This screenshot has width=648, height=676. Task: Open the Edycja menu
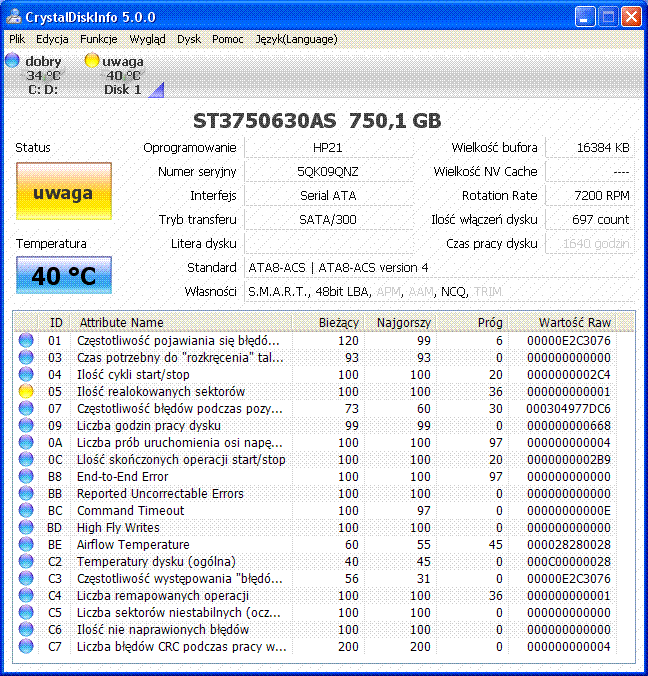click(52, 39)
